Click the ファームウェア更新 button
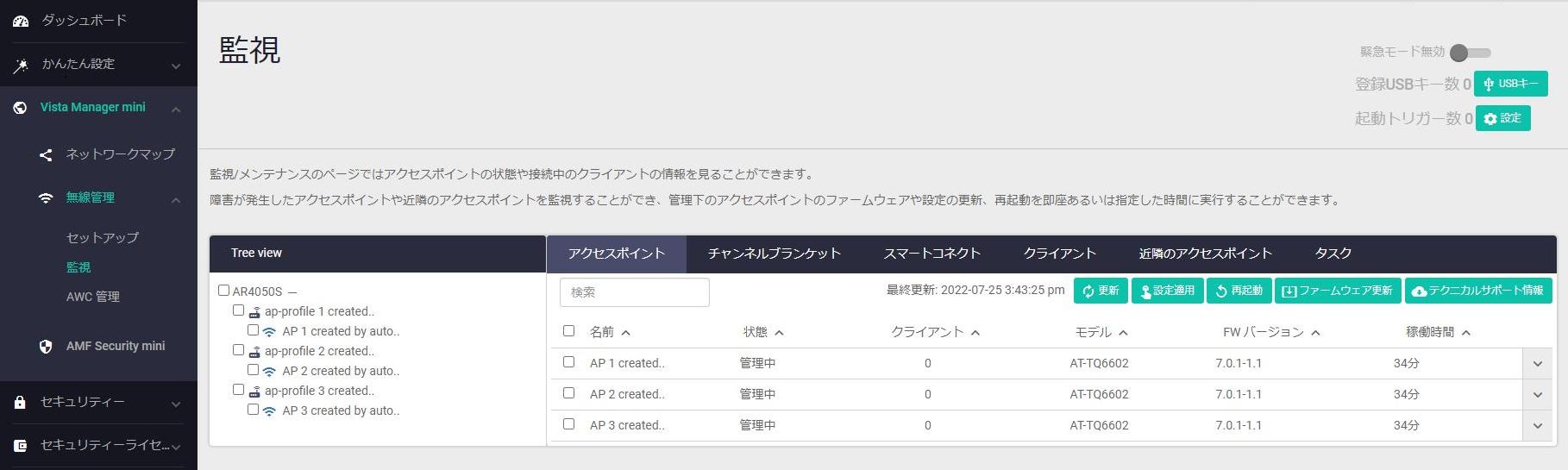Screen dimensions: 1568x470 pyautogui.click(x=1338, y=291)
